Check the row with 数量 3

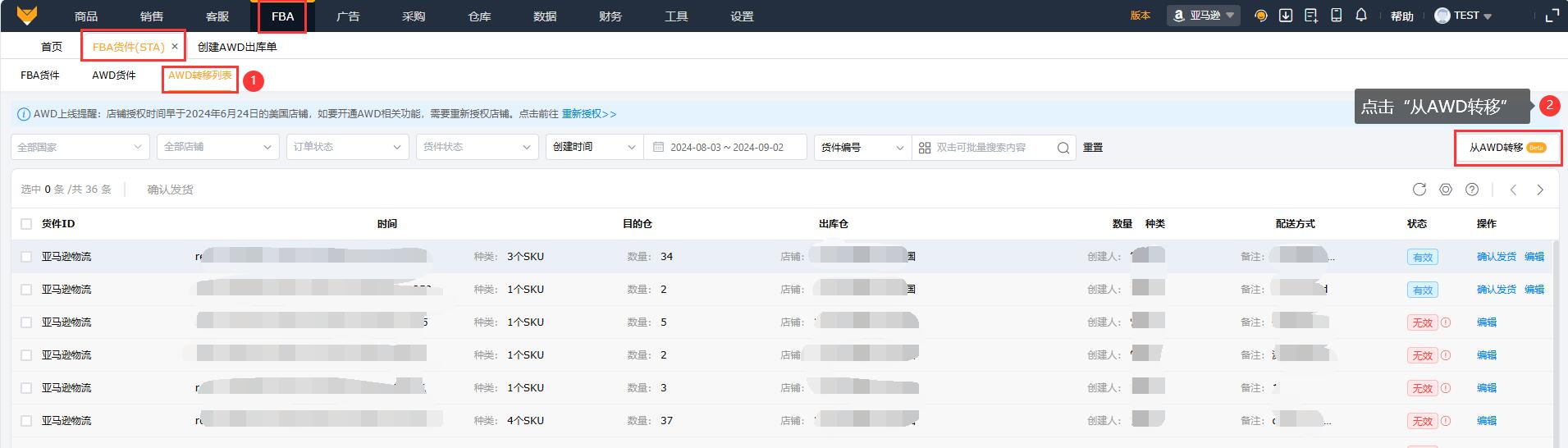click(x=26, y=388)
